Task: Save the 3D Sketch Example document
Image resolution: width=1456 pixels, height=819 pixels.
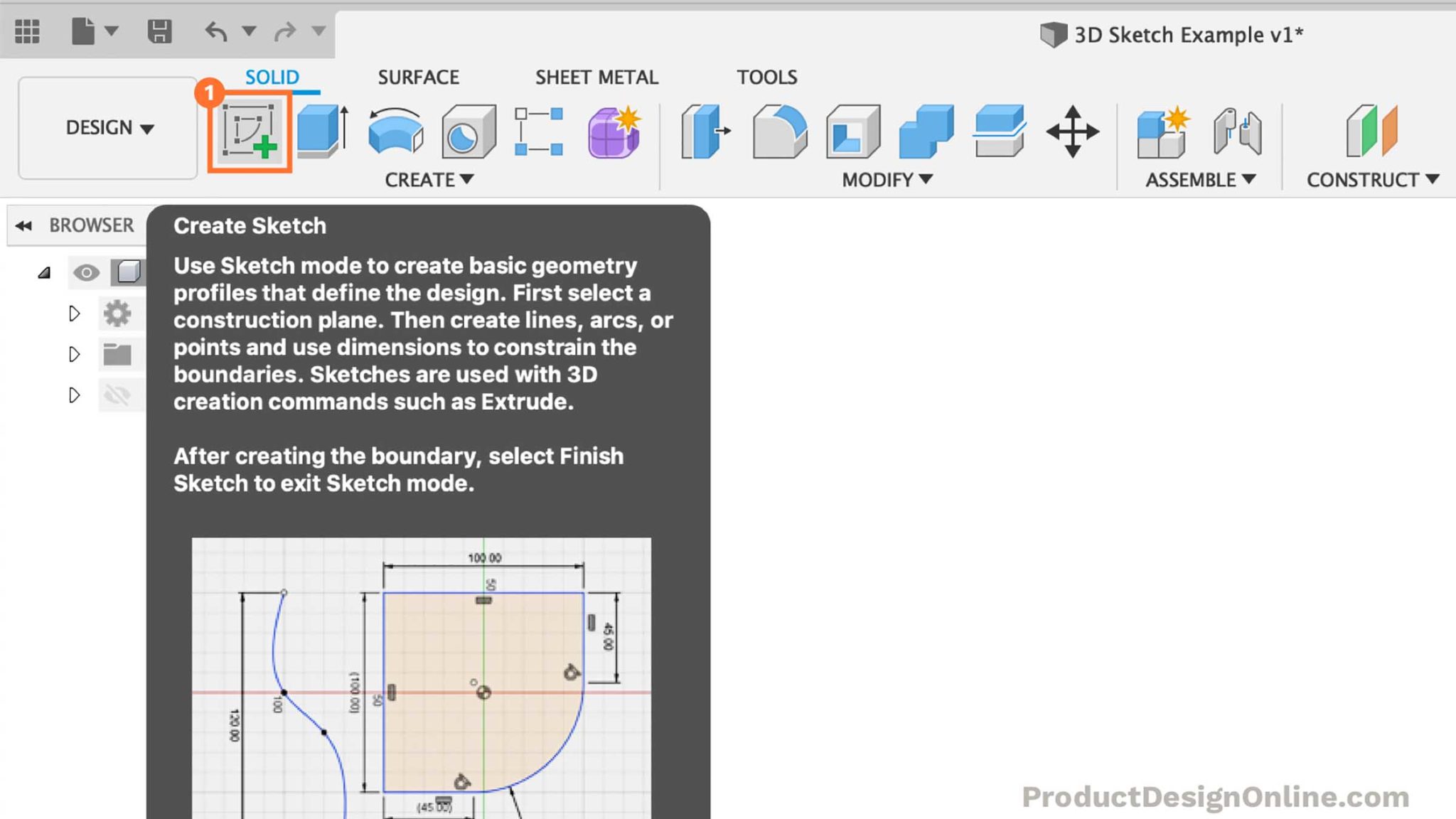Action: coord(161,31)
